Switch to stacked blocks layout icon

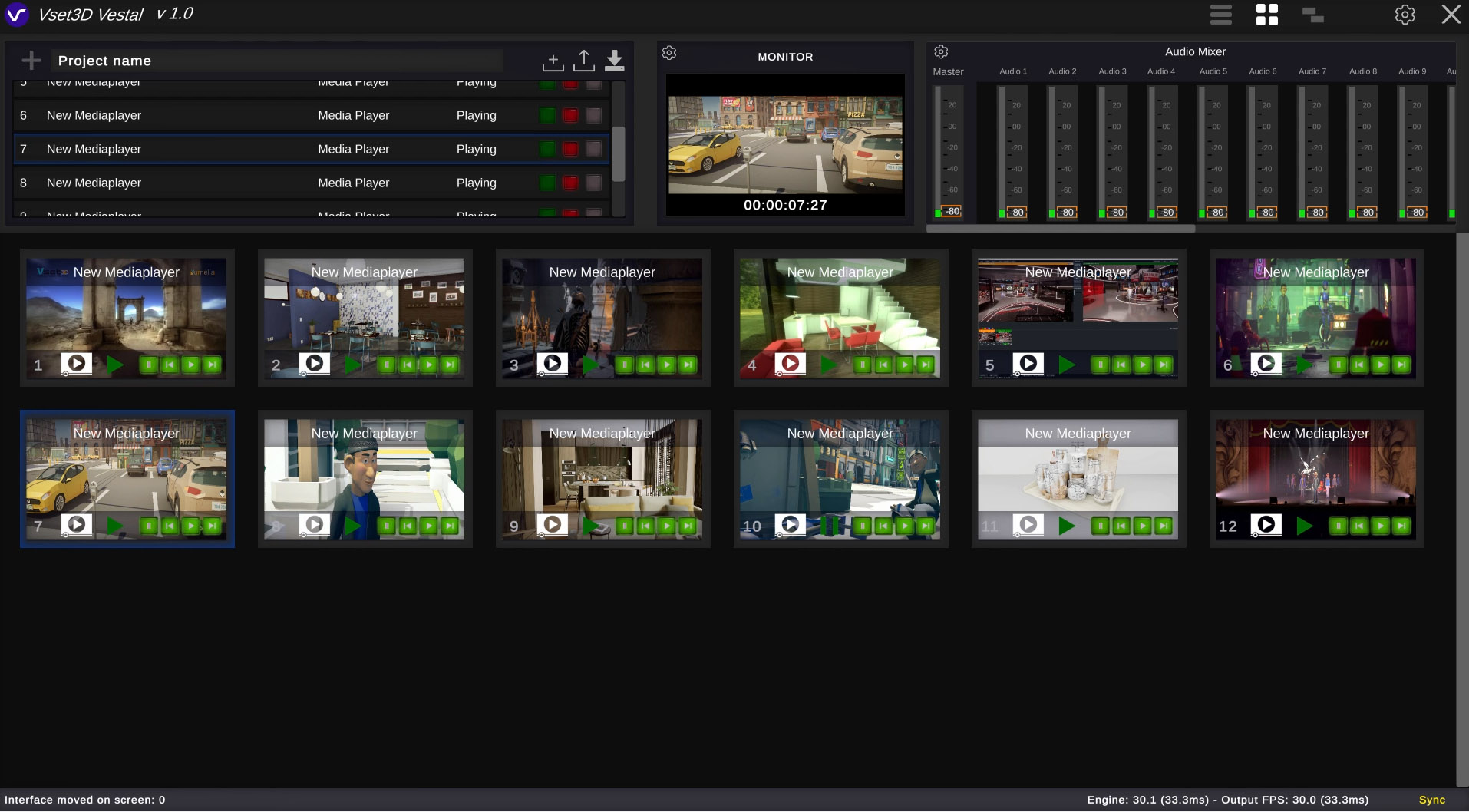click(1313, 15)
